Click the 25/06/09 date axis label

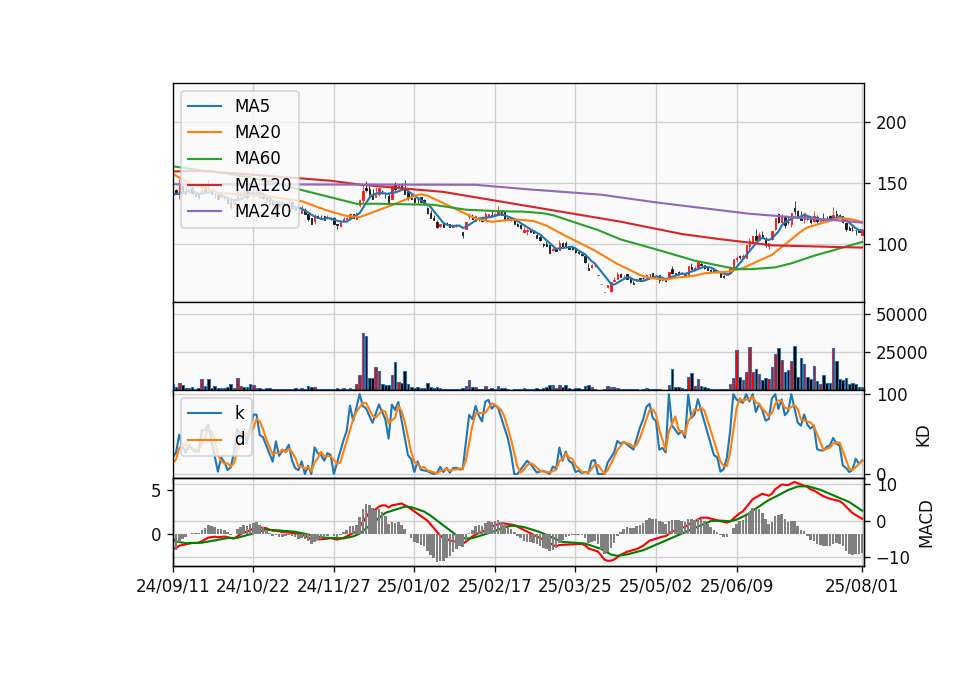(x=737, y=586)
